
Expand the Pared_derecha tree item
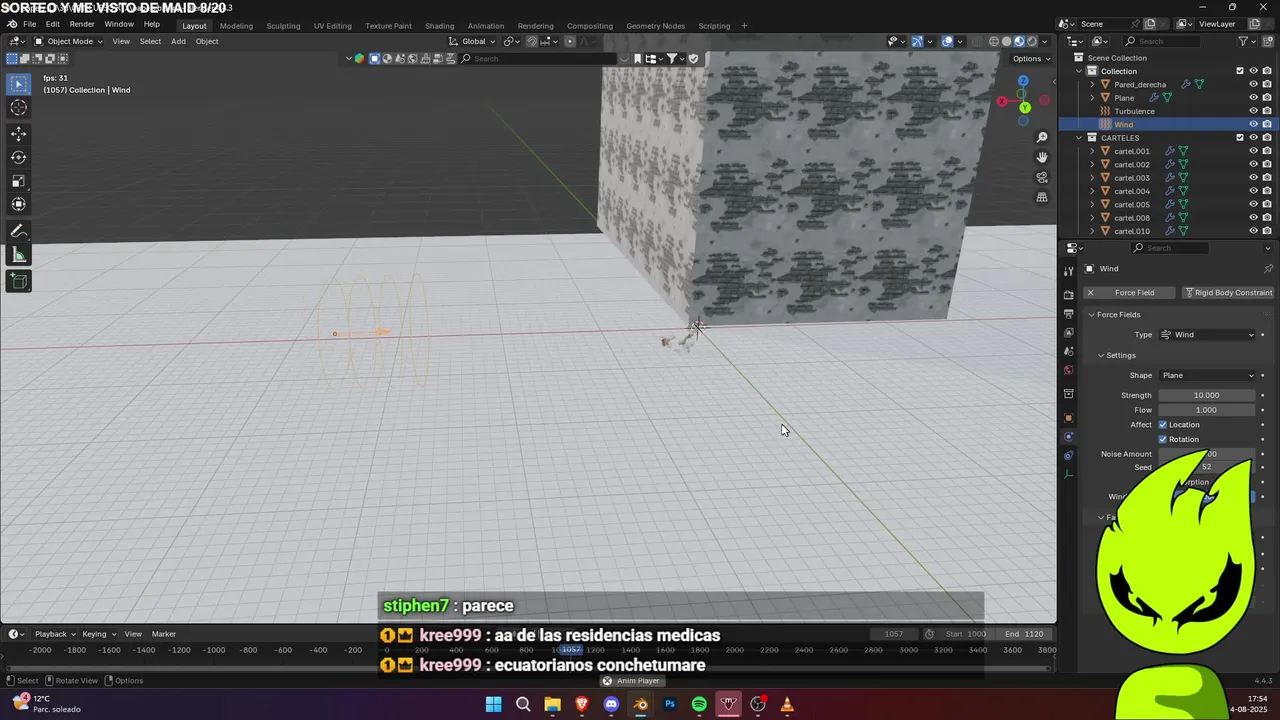click(x=1092, y=85)
